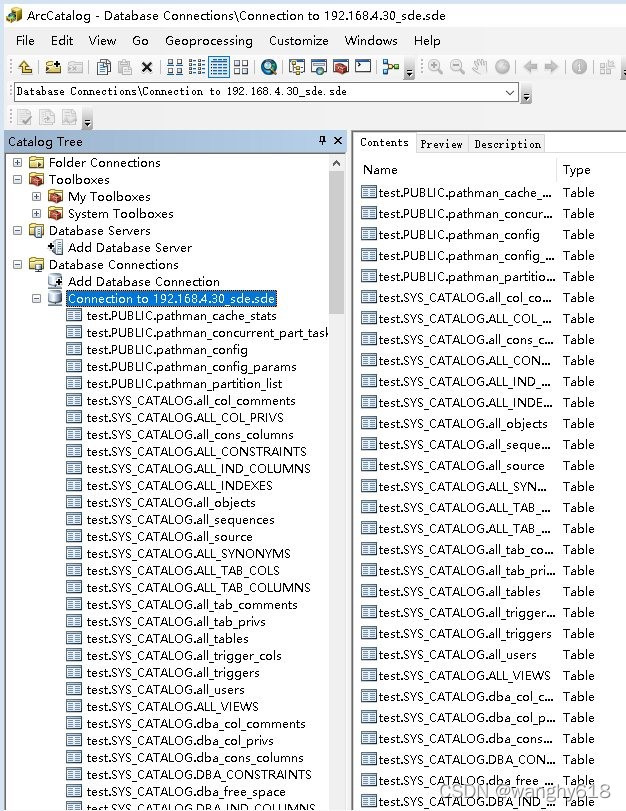Open the Go menu

click(140, 40)
